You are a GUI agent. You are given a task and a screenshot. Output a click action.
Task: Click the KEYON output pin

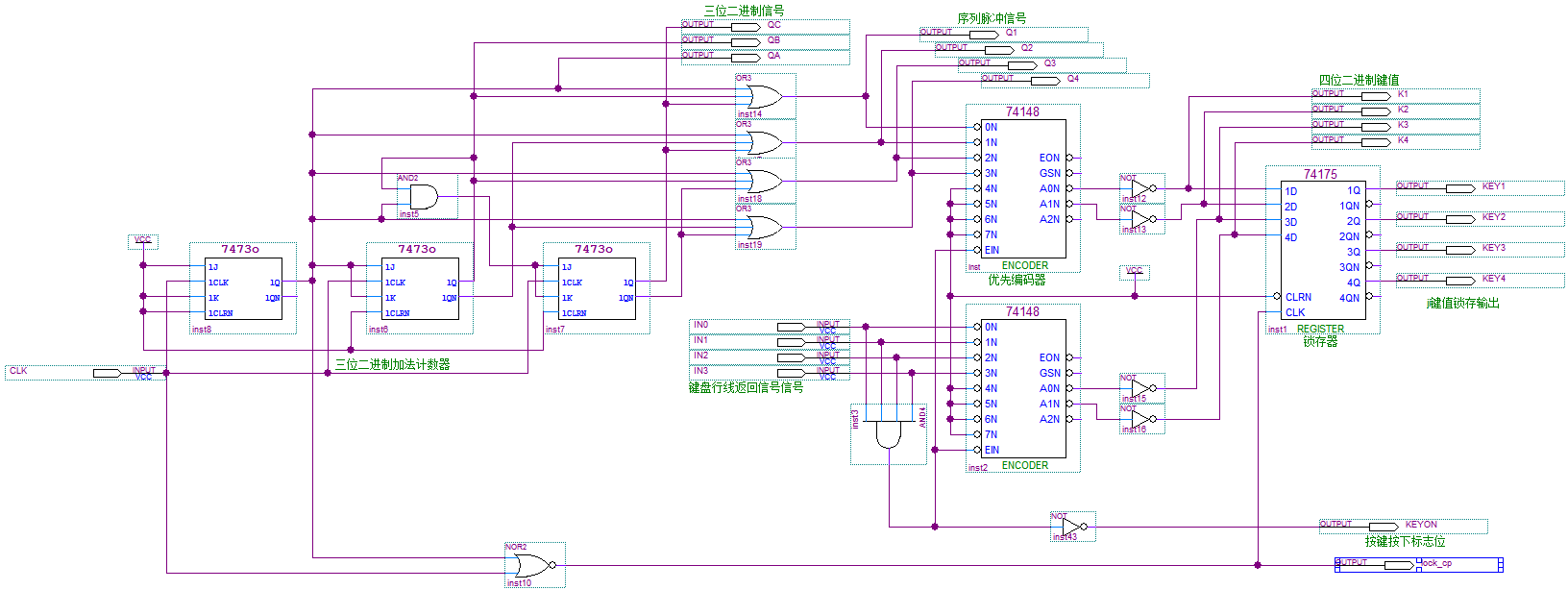point(1384,527)
